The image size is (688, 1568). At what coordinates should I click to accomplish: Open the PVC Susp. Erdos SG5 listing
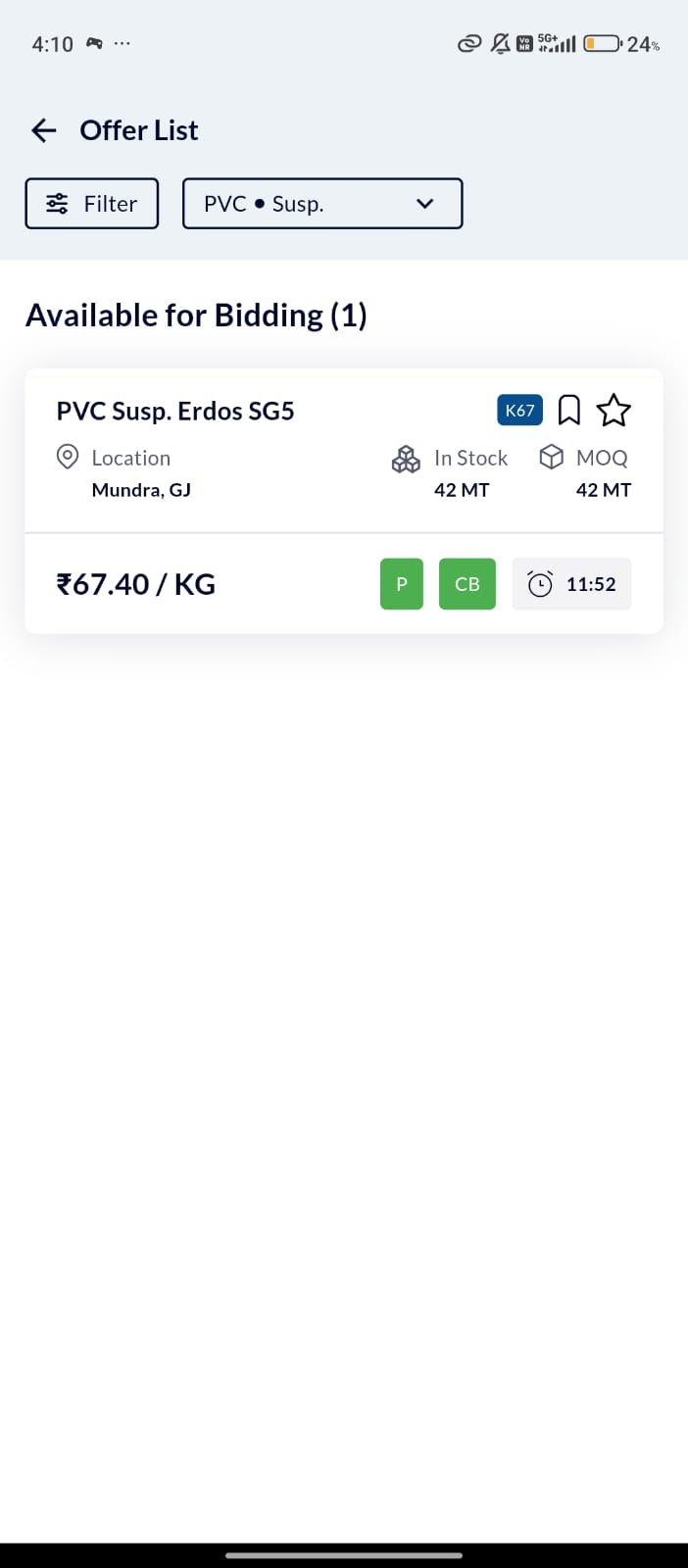[x=175, y=411]
